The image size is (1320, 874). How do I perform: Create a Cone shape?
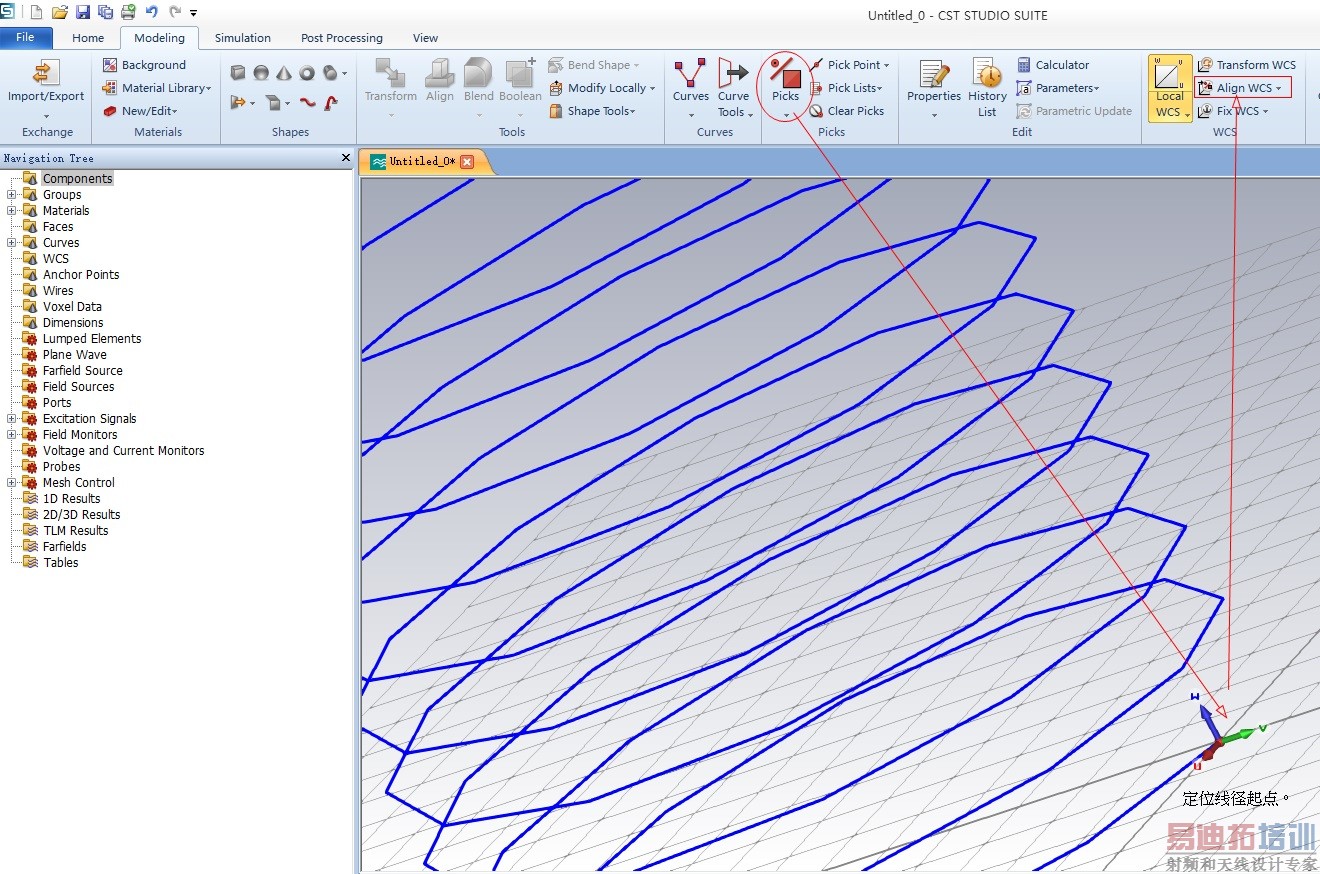284,72
